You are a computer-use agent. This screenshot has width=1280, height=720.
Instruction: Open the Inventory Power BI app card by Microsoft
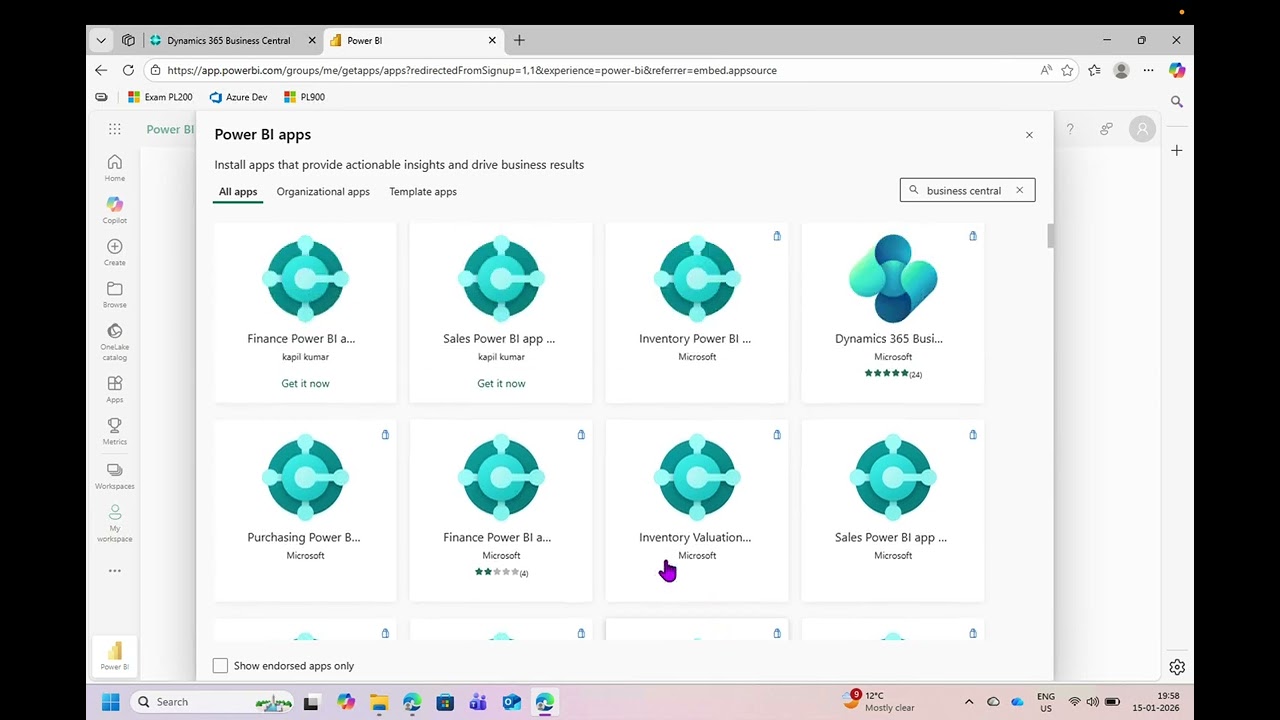pos(697,312)
